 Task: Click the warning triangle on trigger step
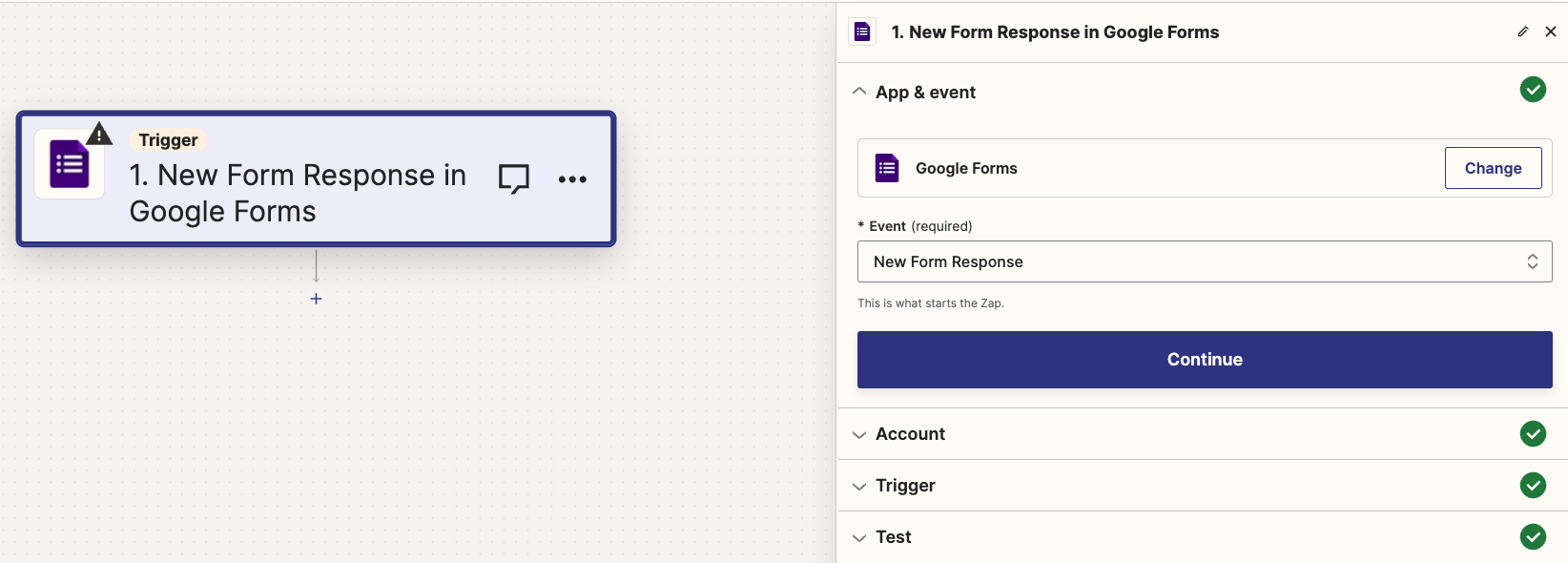pyautogui.click(x=99, y=134)
